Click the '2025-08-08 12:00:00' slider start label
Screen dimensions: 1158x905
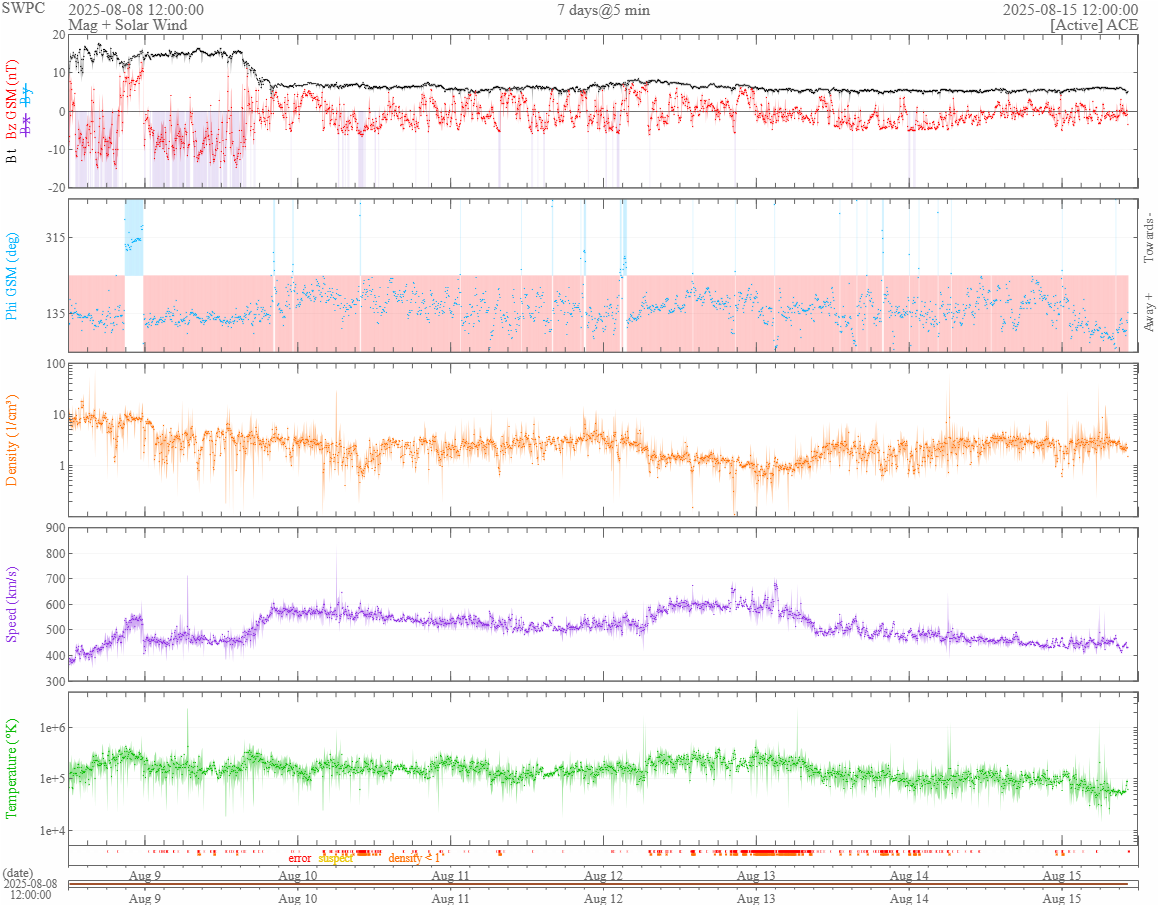[30, 889]
